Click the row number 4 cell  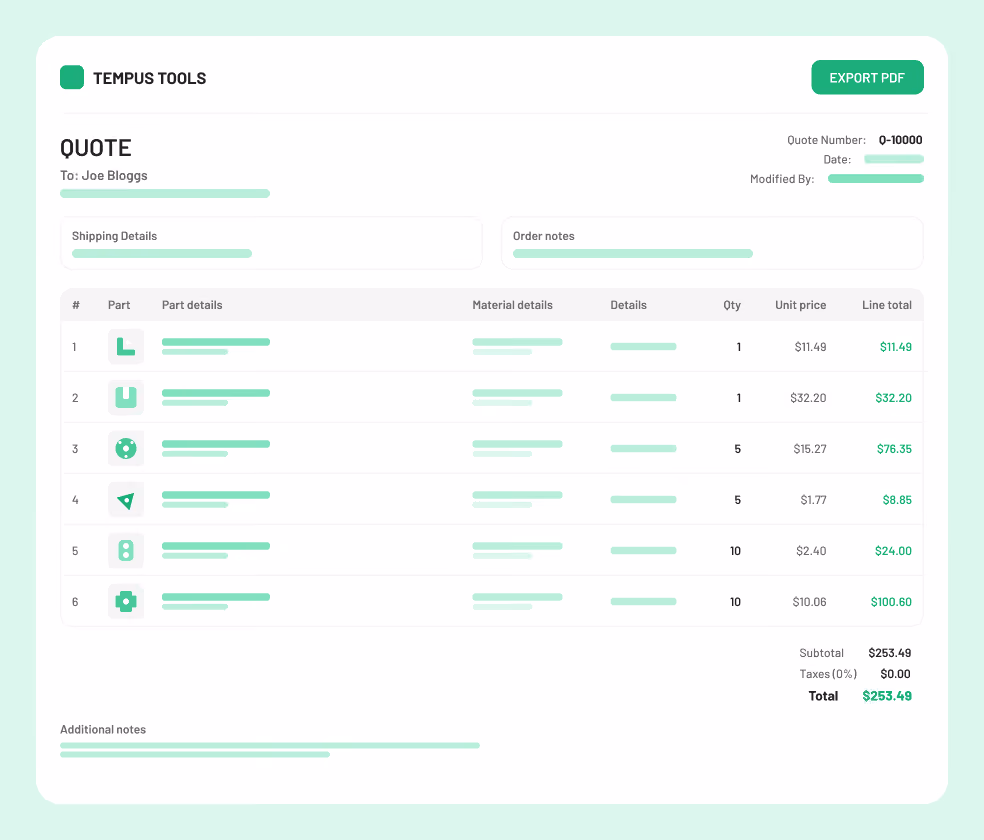tap(75, 500)
